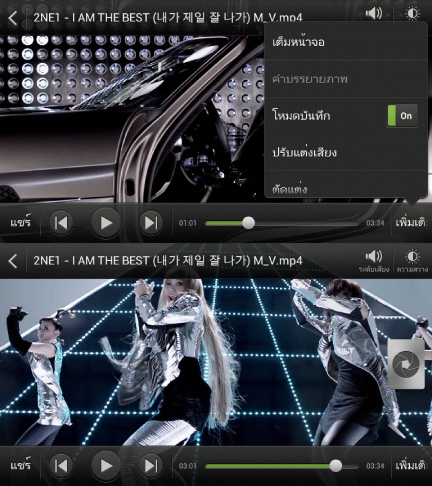Click the top player video title
The height and width of the screenshot is (486, 432).
click(168, 17)
